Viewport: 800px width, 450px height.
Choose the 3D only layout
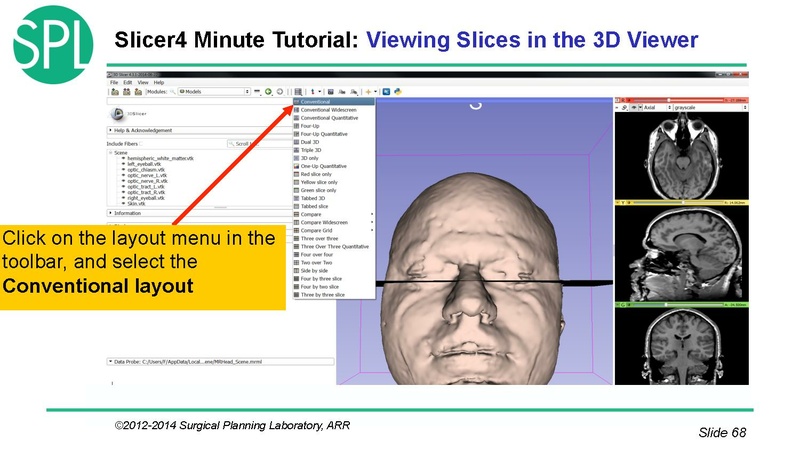coord(334,158)
